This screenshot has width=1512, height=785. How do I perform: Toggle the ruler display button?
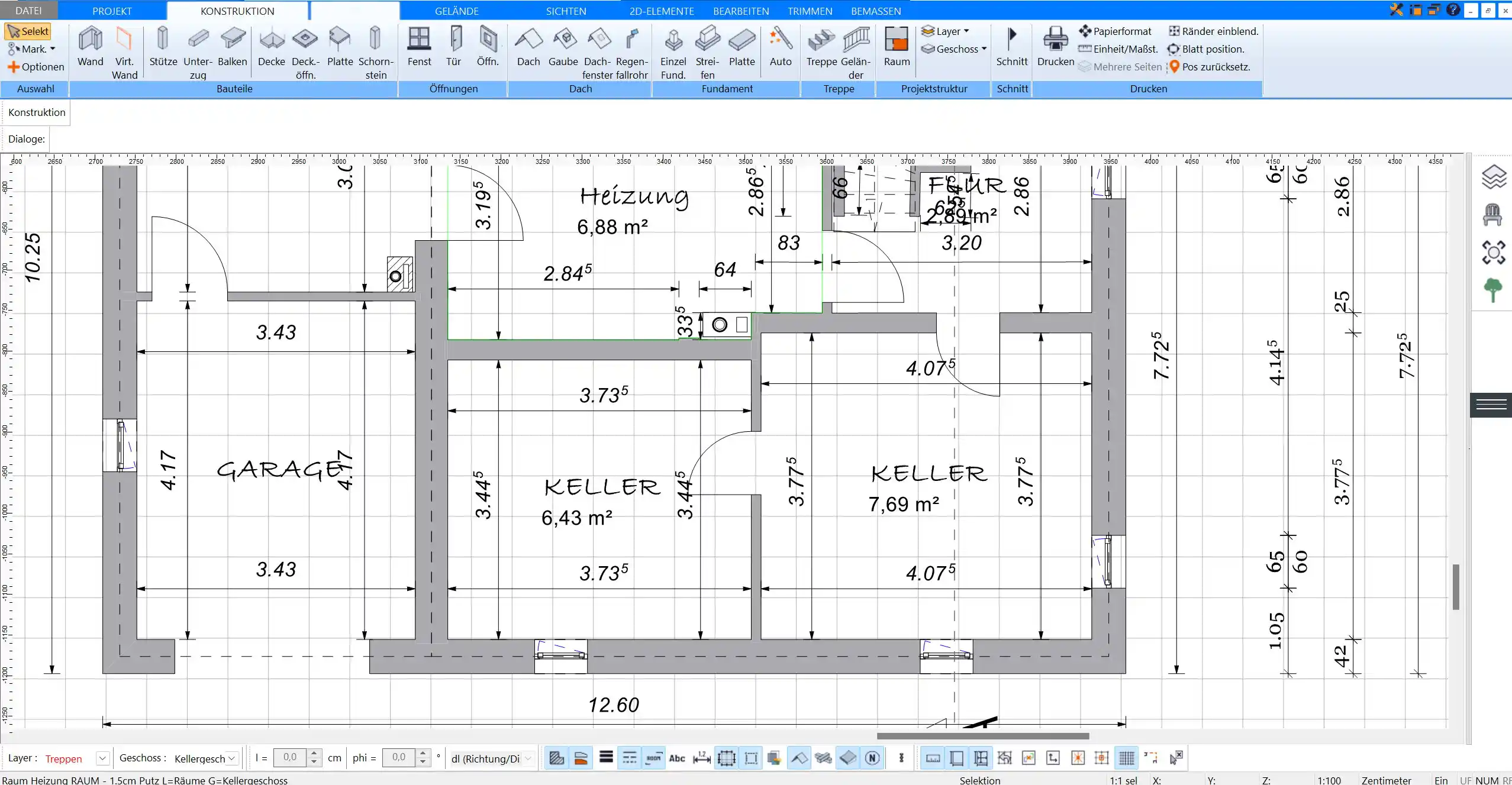(x=933, y=758)
